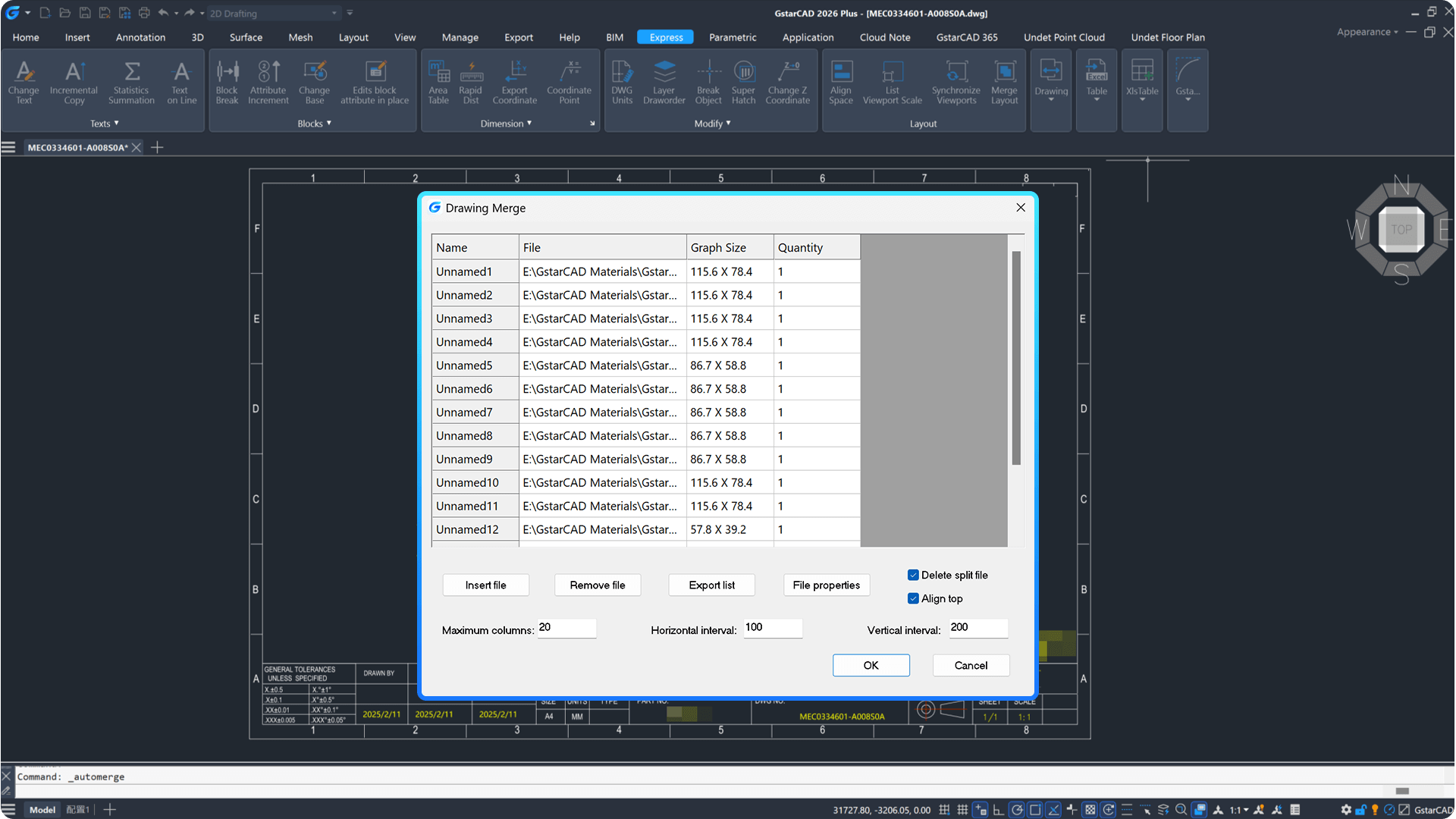Switch to the Parametric ribbon tab
Viewport: 1456px width, 819px height.
pos(732,36)
